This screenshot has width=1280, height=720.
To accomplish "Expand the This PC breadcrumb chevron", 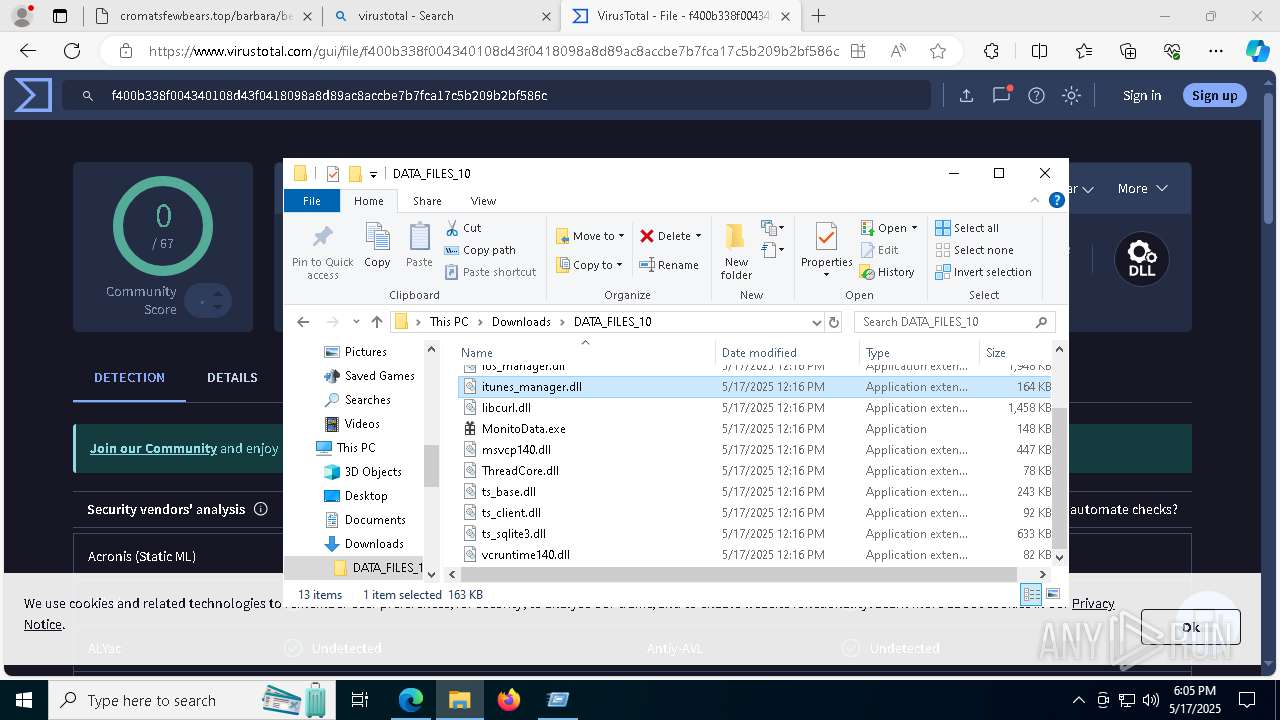I will click(480, 322).
